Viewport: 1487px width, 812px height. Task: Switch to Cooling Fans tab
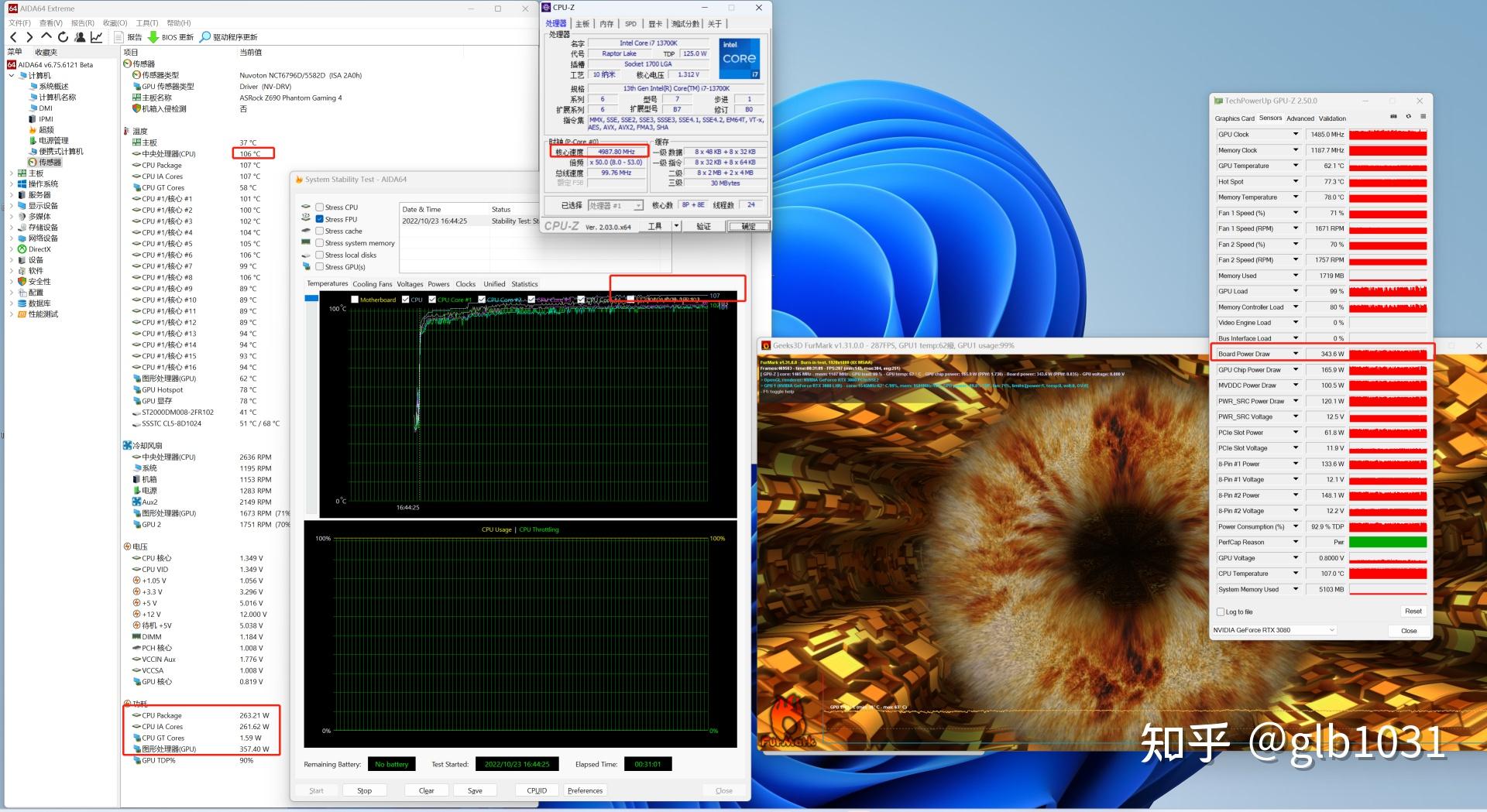point(373,284)
